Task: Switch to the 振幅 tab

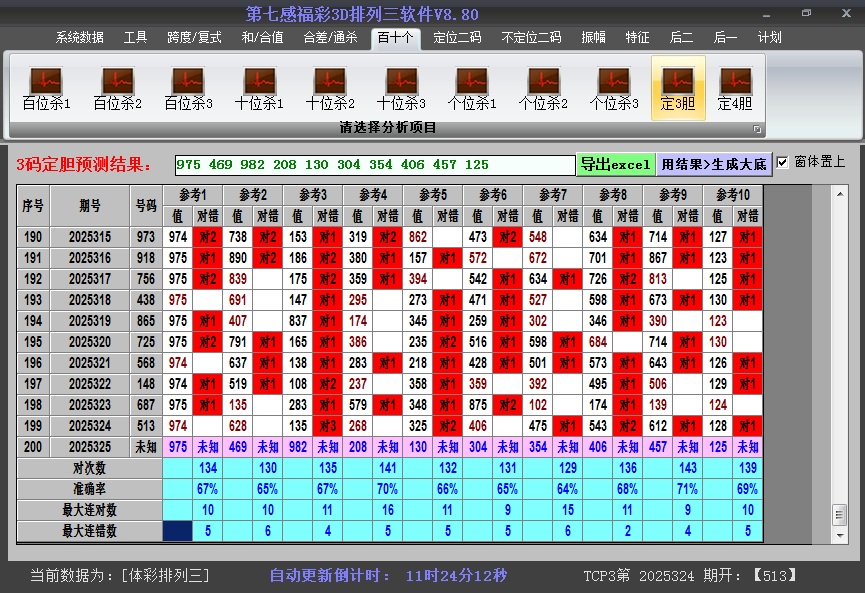Action: click(593, 38)
